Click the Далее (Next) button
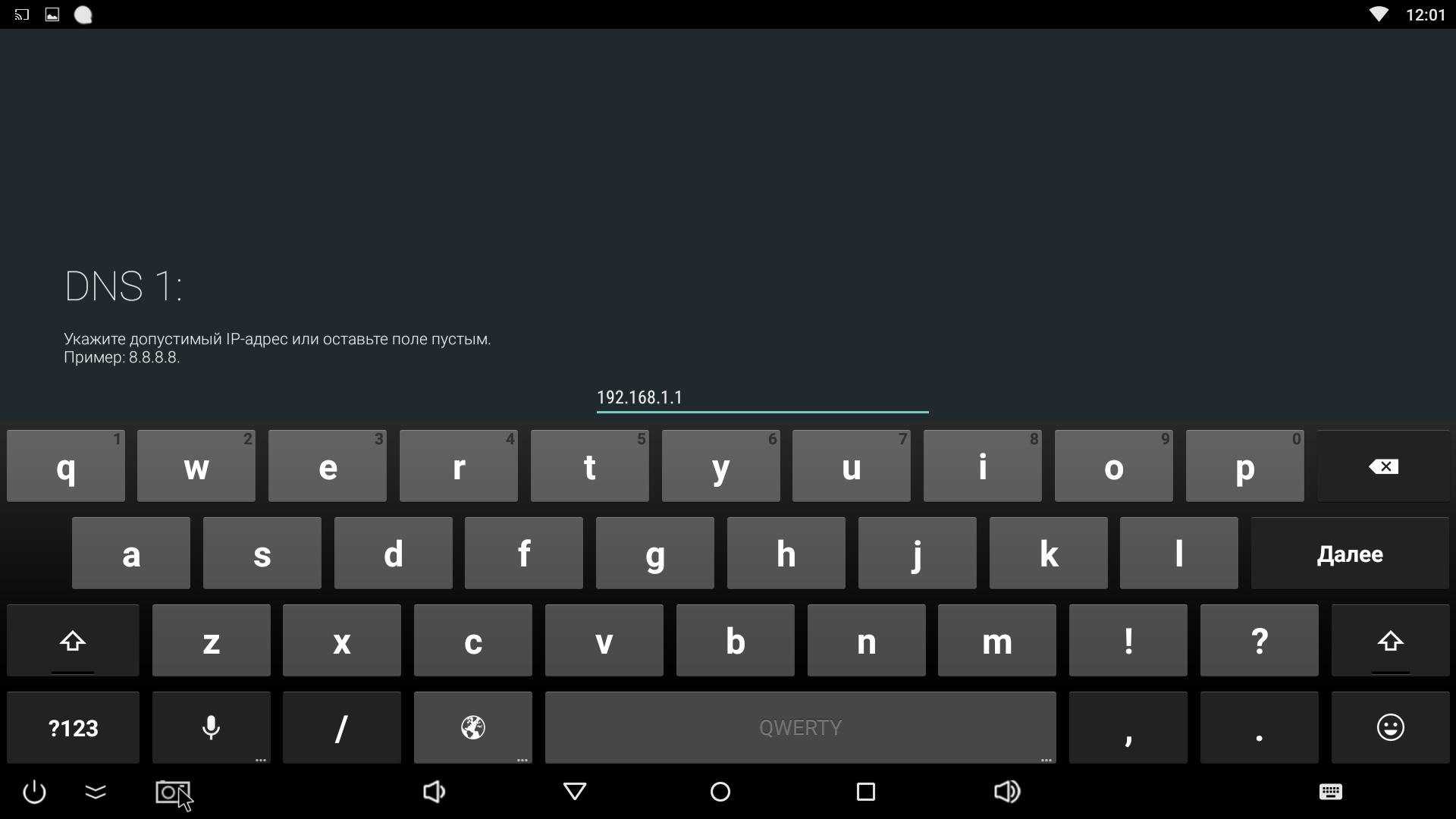Viewport: 1456px width, 819px height. (1351, 554)
